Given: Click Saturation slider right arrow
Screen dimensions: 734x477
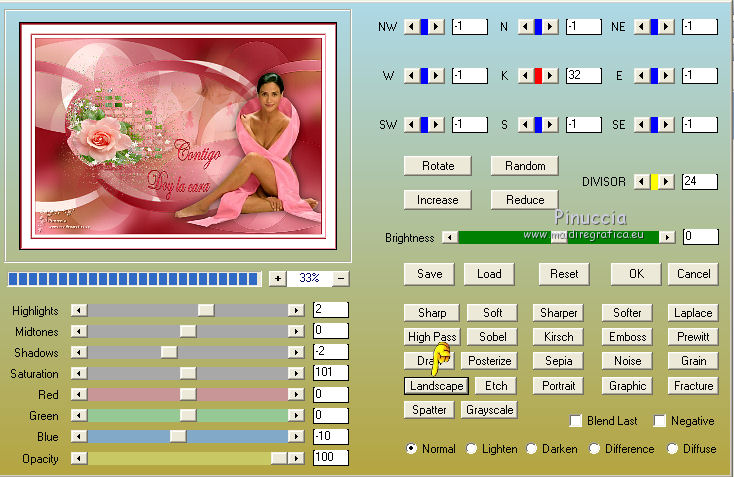Looking at the screenshot, I should tap(296, 373).
